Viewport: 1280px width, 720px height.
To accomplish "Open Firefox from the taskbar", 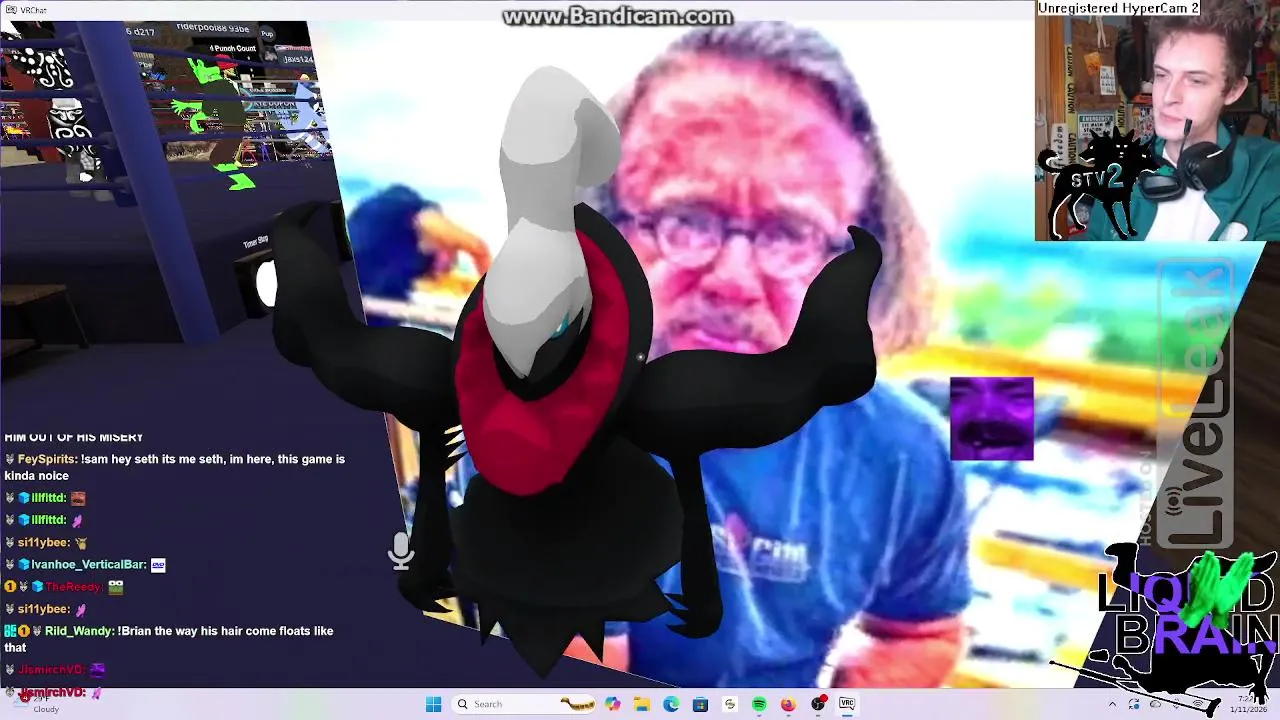I will click(x=788, y=704).
